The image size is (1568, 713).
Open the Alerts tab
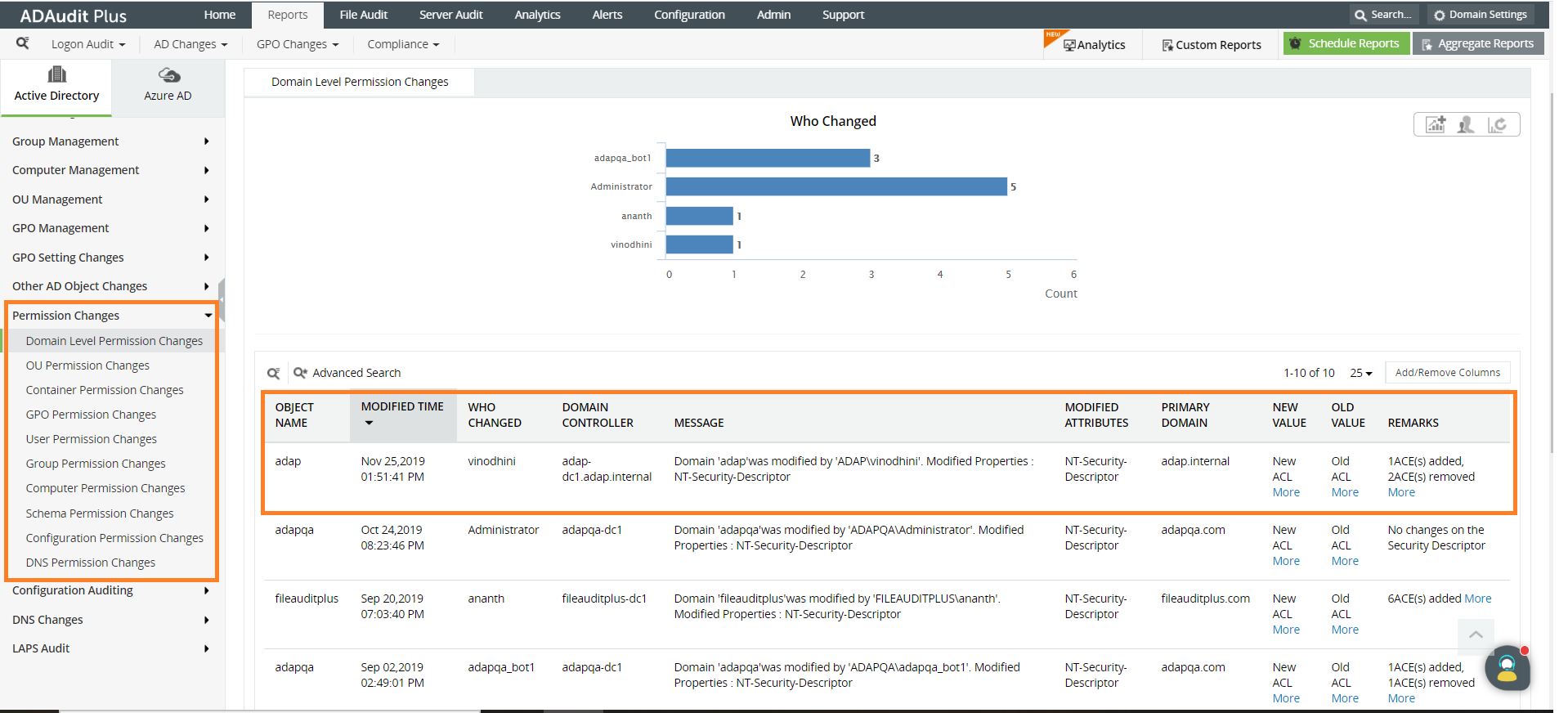607,15
